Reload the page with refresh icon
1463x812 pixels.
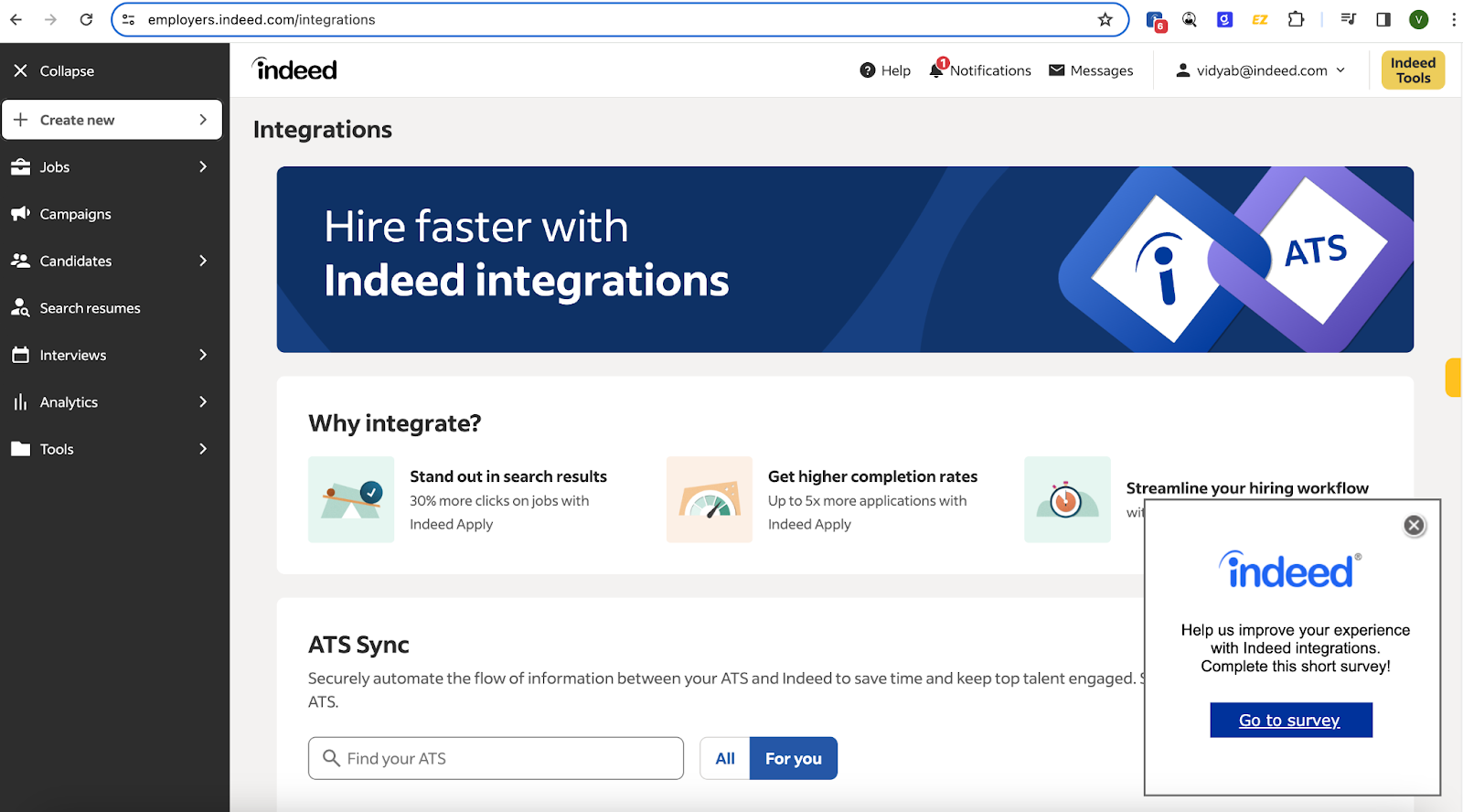coord(86,19)
